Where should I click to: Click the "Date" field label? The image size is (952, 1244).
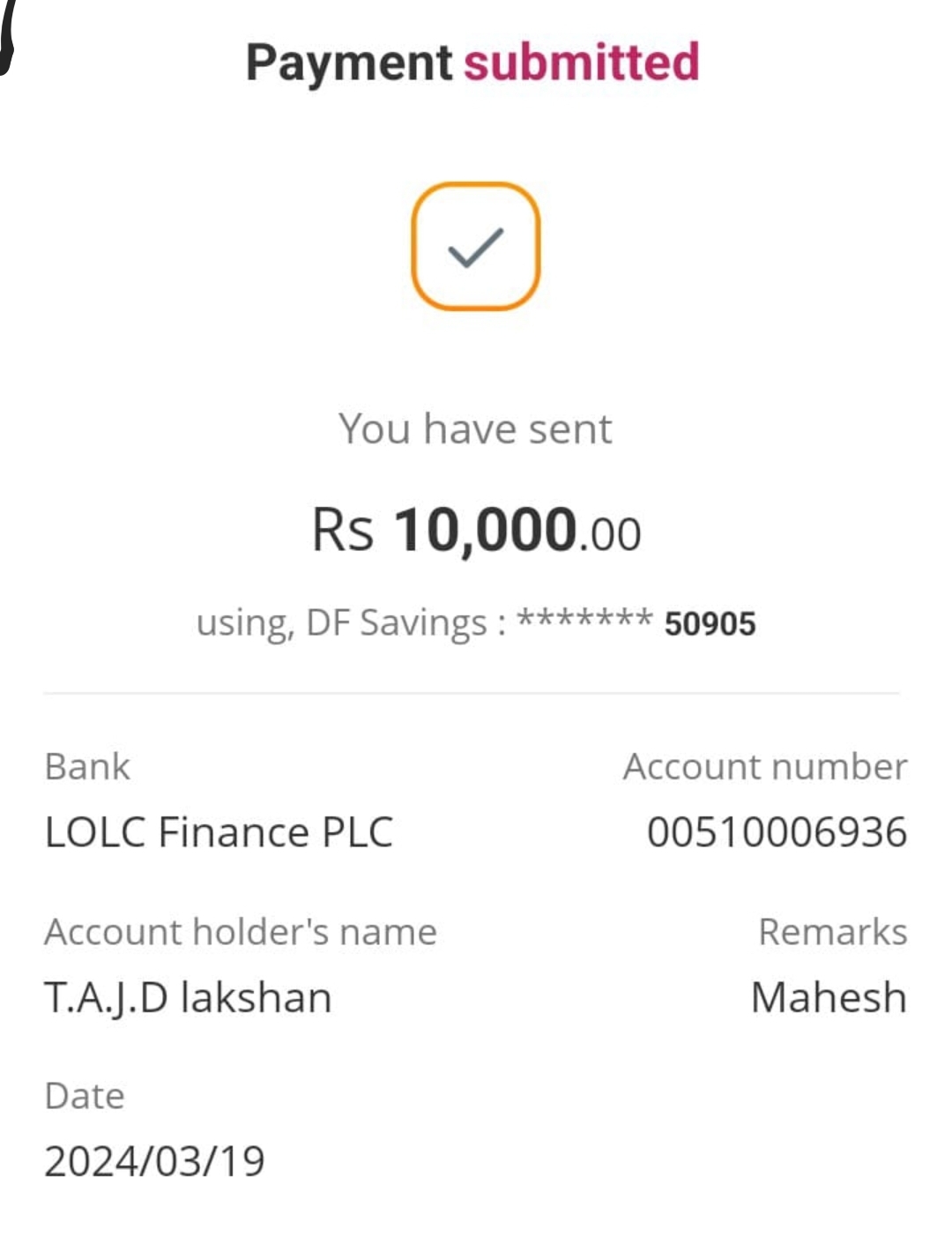(85, 1097)
